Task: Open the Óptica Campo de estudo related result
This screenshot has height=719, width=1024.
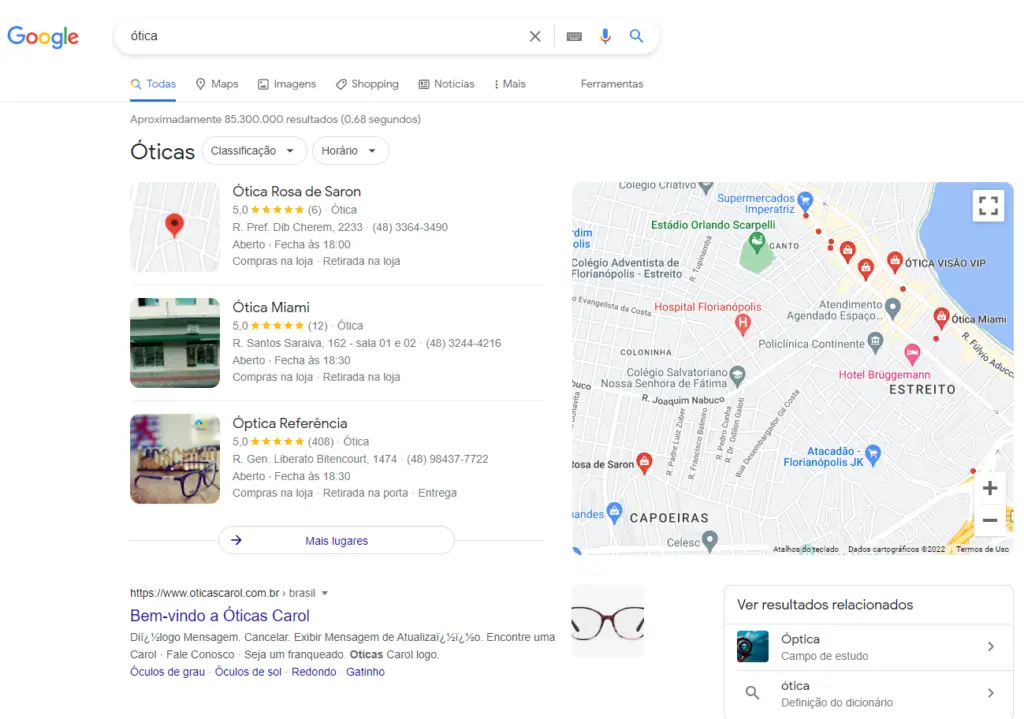Action: pyautogui.click(x=868, y=647)
